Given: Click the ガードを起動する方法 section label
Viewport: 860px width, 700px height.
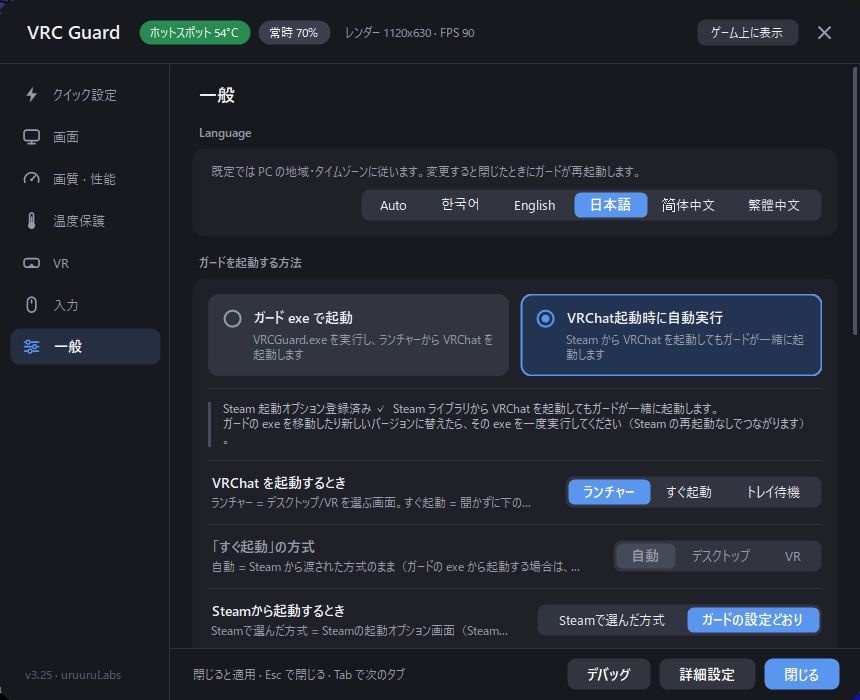Looking at the screenshot, I should pos(250,262).
